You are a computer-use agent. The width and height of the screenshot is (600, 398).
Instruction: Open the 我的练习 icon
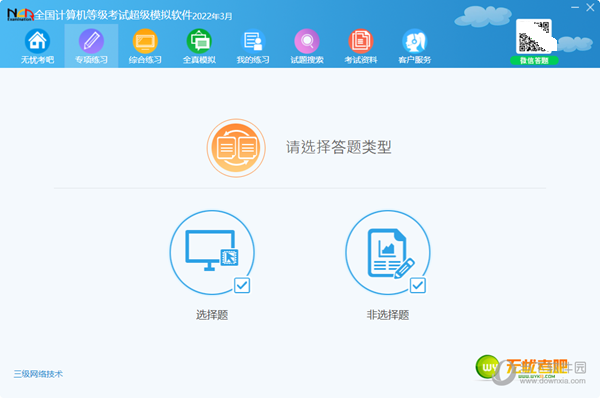[253, 41]
